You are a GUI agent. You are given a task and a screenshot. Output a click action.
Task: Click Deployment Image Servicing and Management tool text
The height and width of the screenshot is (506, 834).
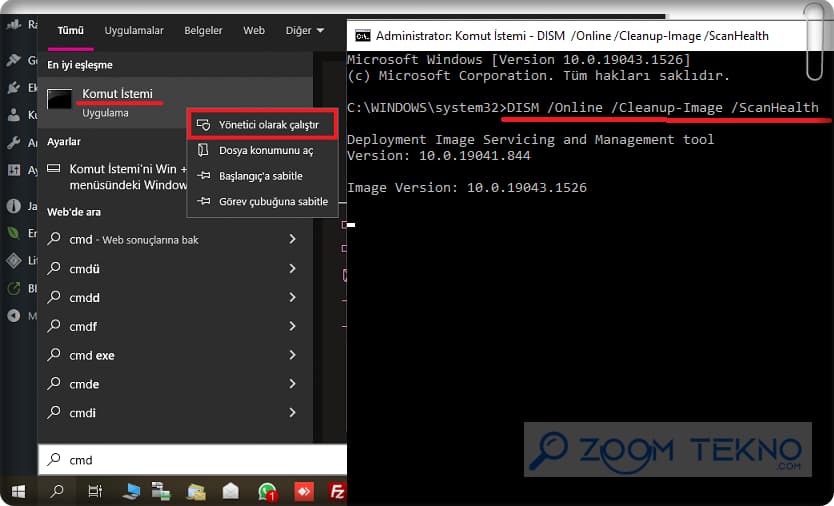click(530, 139)
